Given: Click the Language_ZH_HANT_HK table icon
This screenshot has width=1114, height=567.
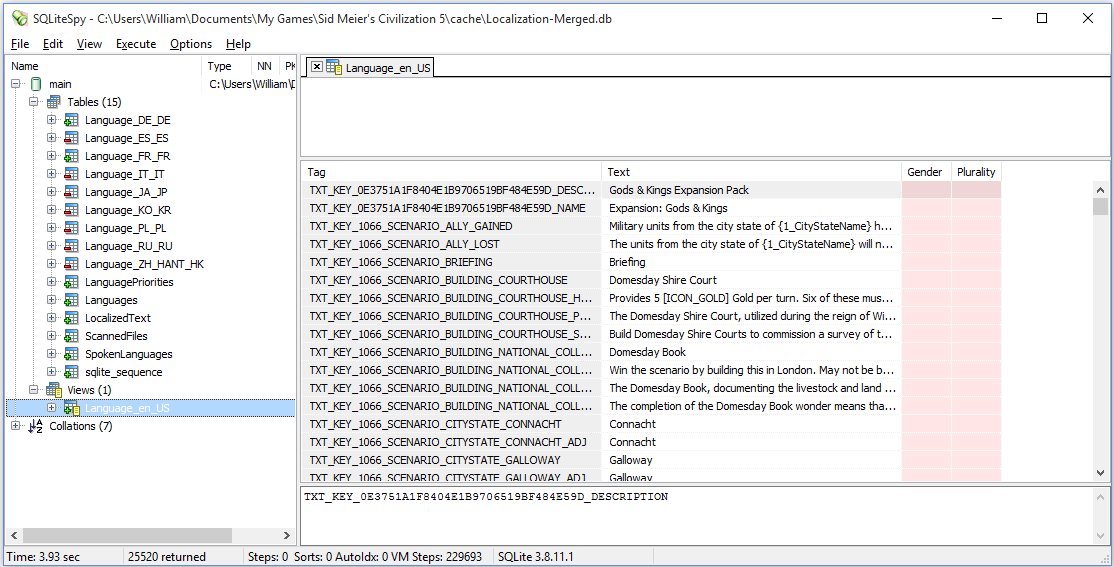Looking at the screenshot, I should [71, 264].
